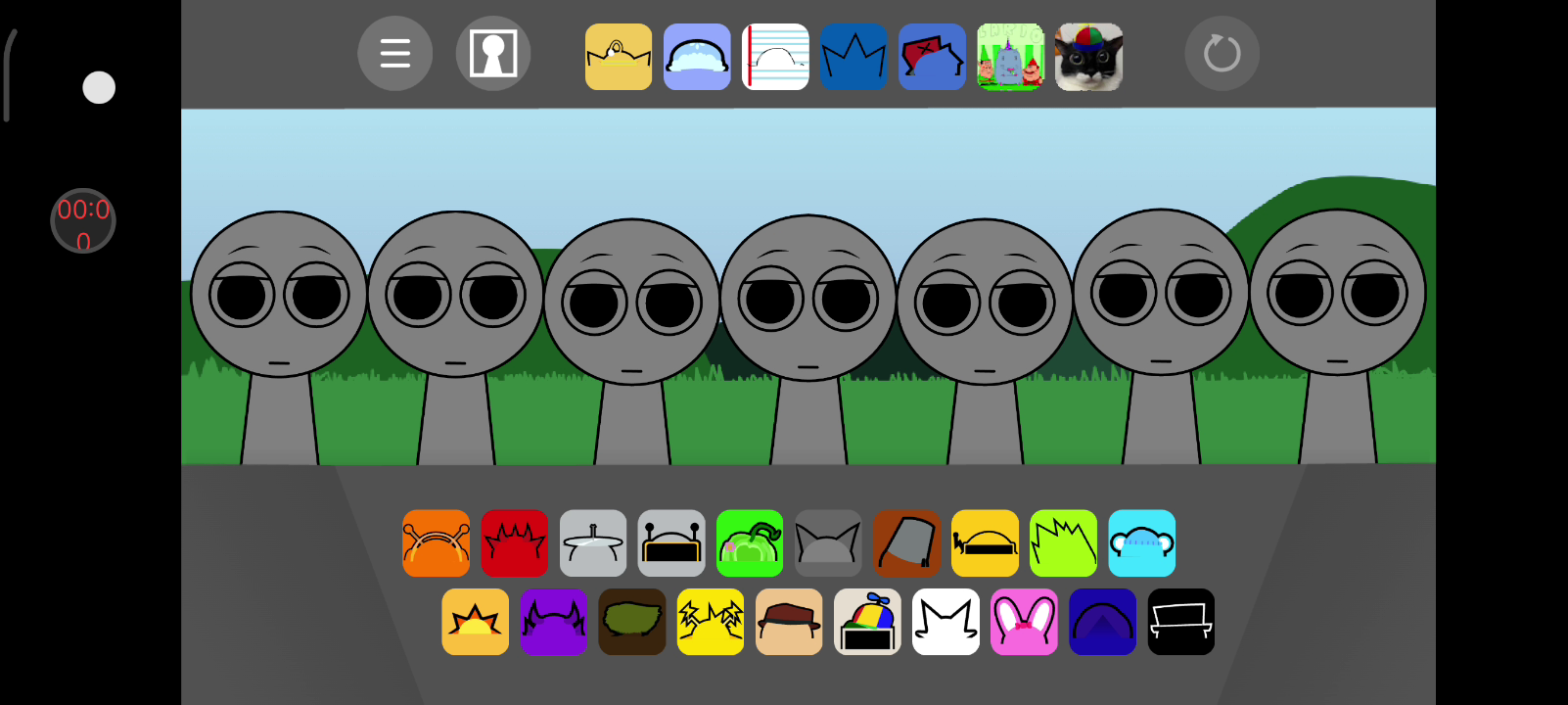Screen dimensions: 1568x705
Task: Tap the circular reset arrow button
Action: [x=1222, y=53]
